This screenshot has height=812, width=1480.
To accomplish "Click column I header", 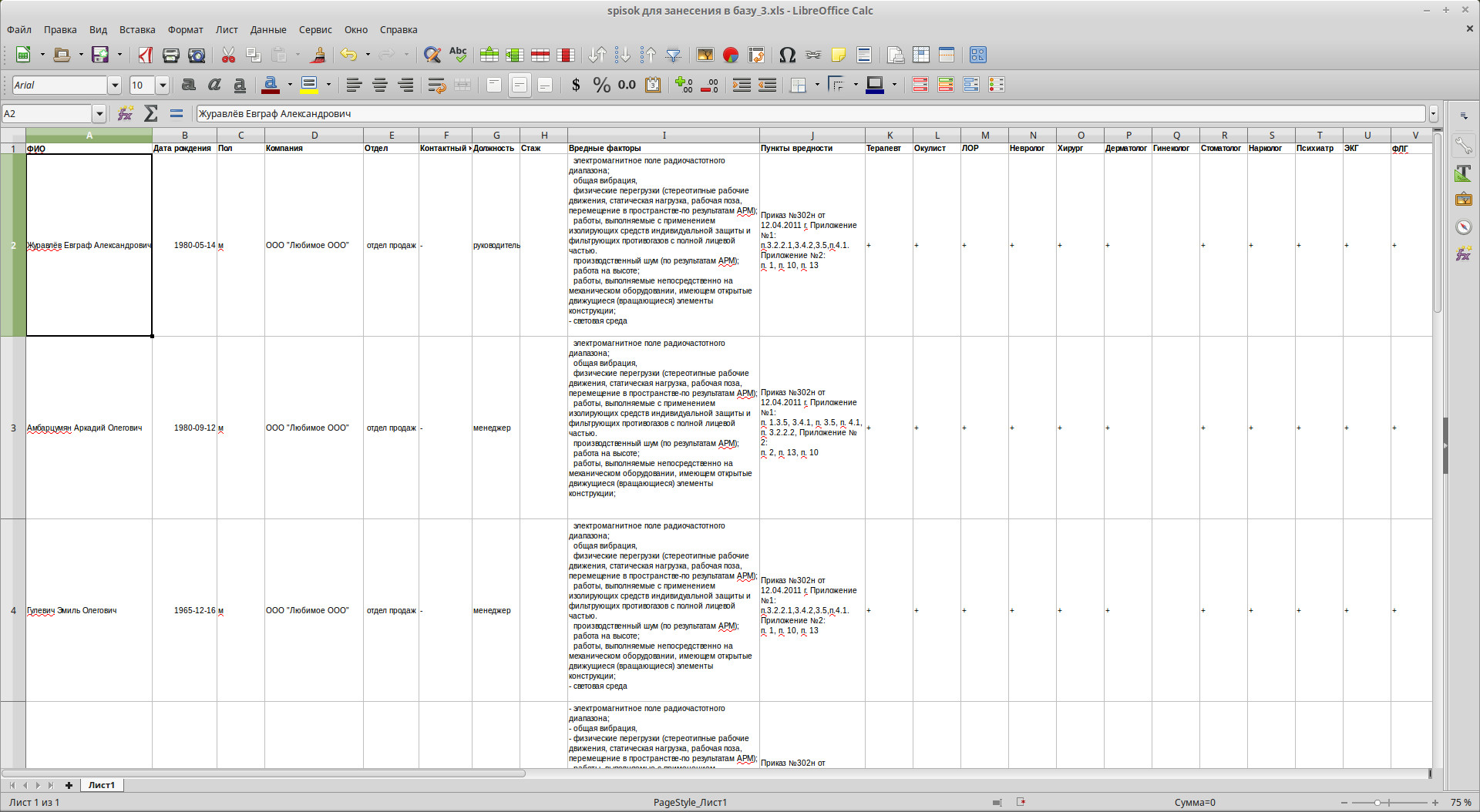I will click(664, 135).
